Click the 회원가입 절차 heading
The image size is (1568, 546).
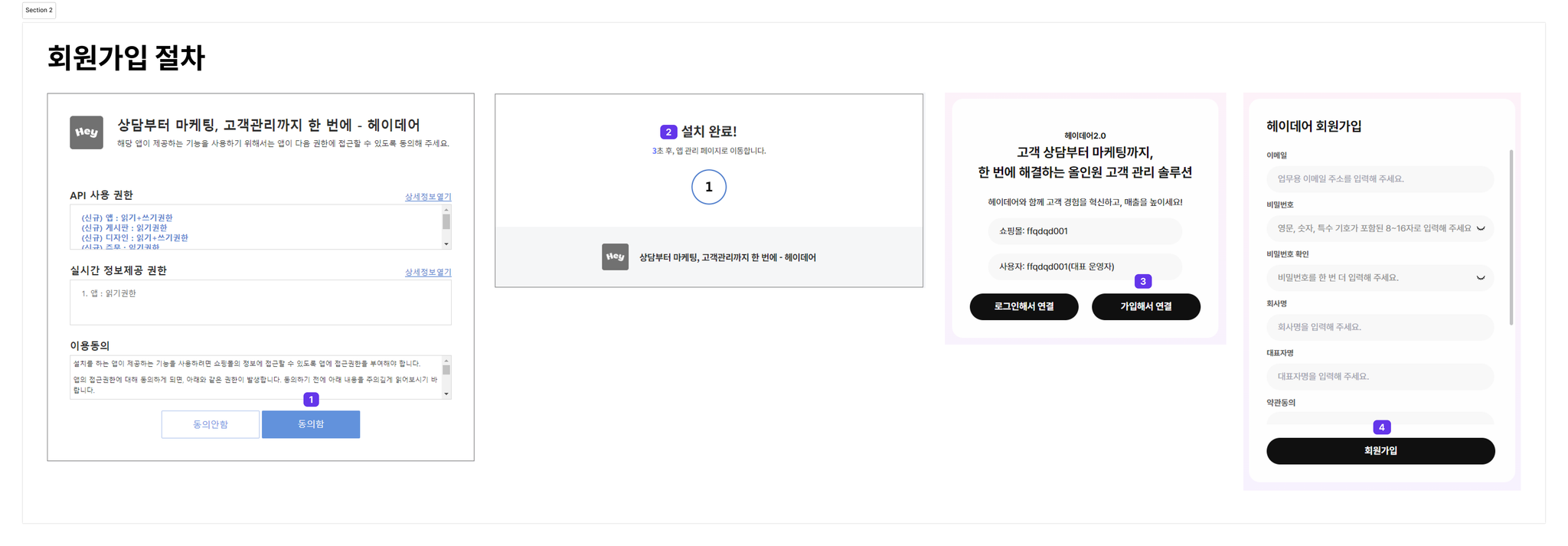(x=126, y=57)
